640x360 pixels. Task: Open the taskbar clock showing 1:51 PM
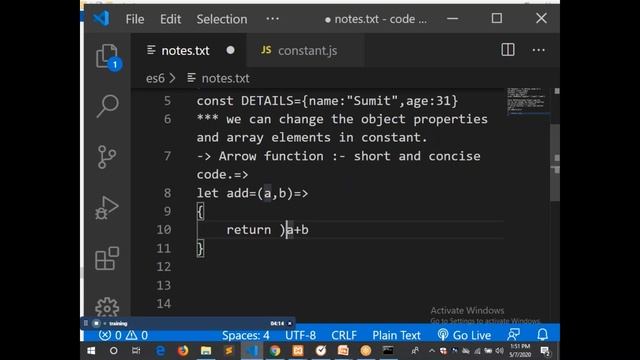coord(520,351)
